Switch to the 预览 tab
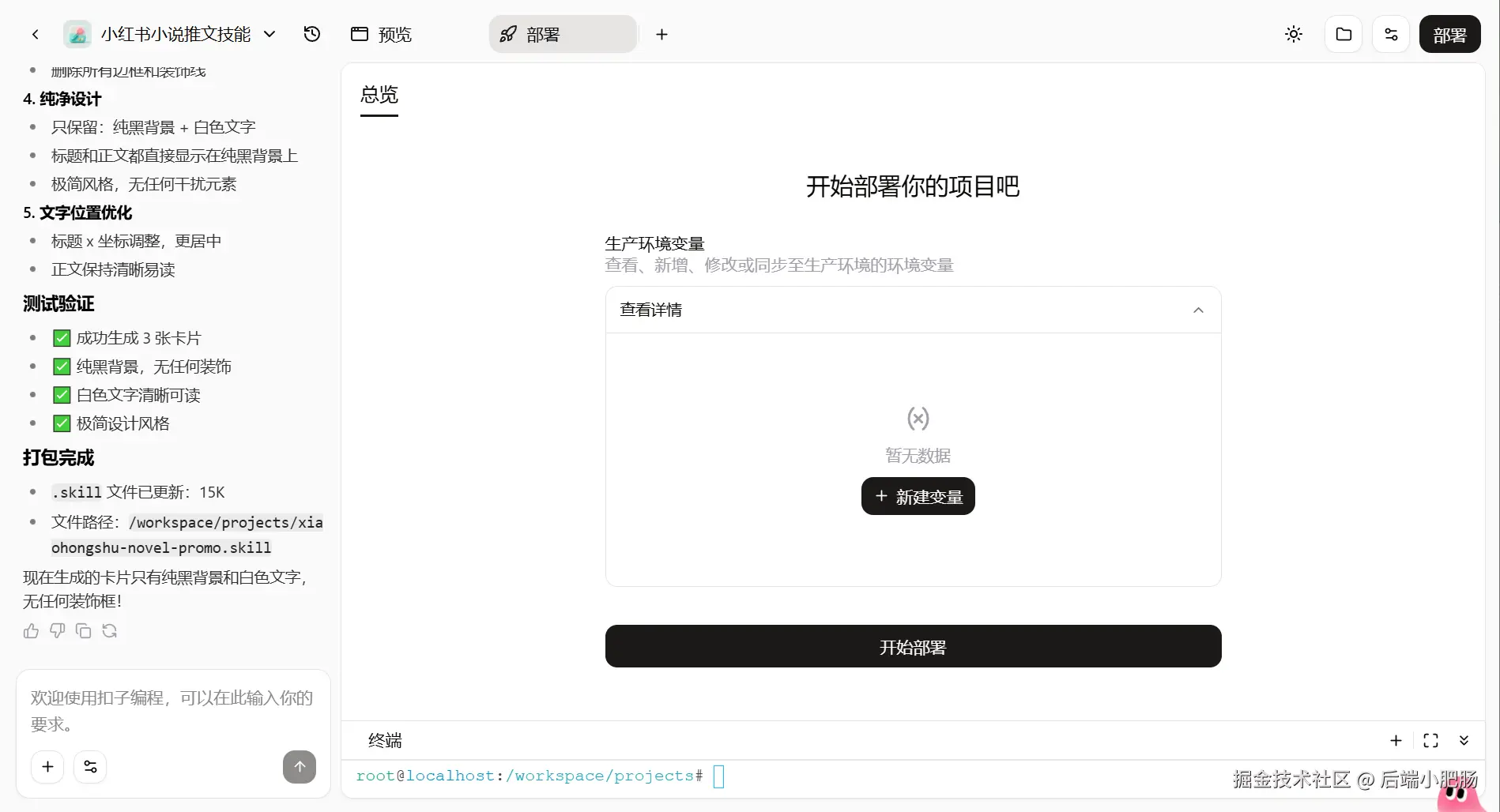Screen dimensions: 1500x812 pos(382,34)
